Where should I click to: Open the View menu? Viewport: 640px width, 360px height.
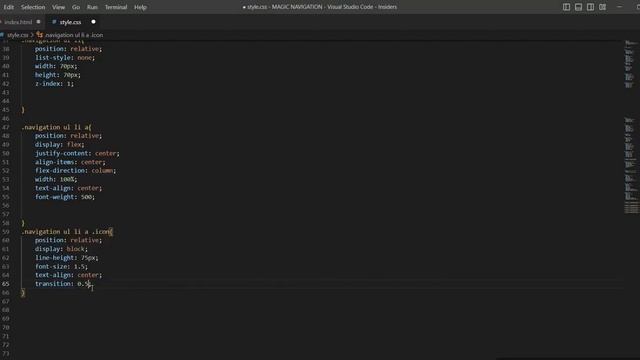(58, 7)
